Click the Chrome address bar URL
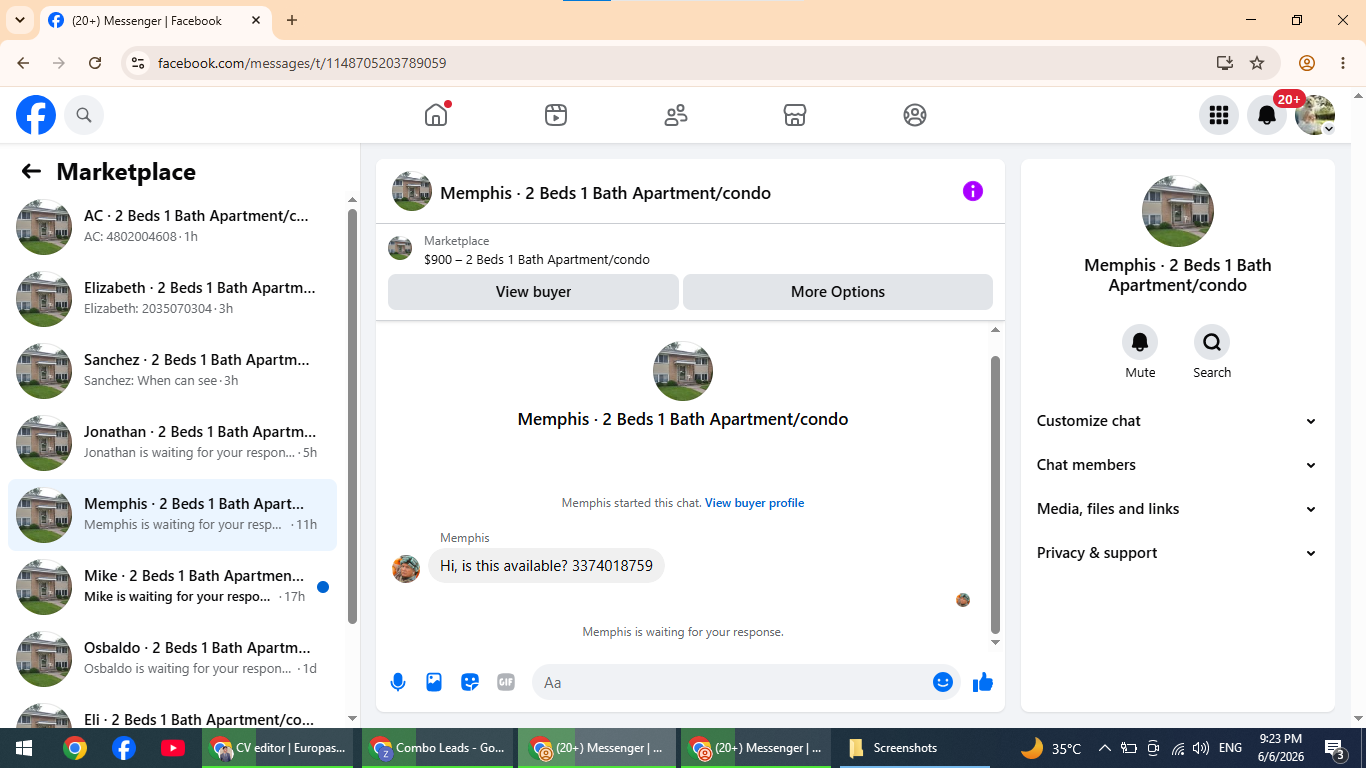This screenshot has width=1366, height=768. pyautogui.click(x=302, y=63)
